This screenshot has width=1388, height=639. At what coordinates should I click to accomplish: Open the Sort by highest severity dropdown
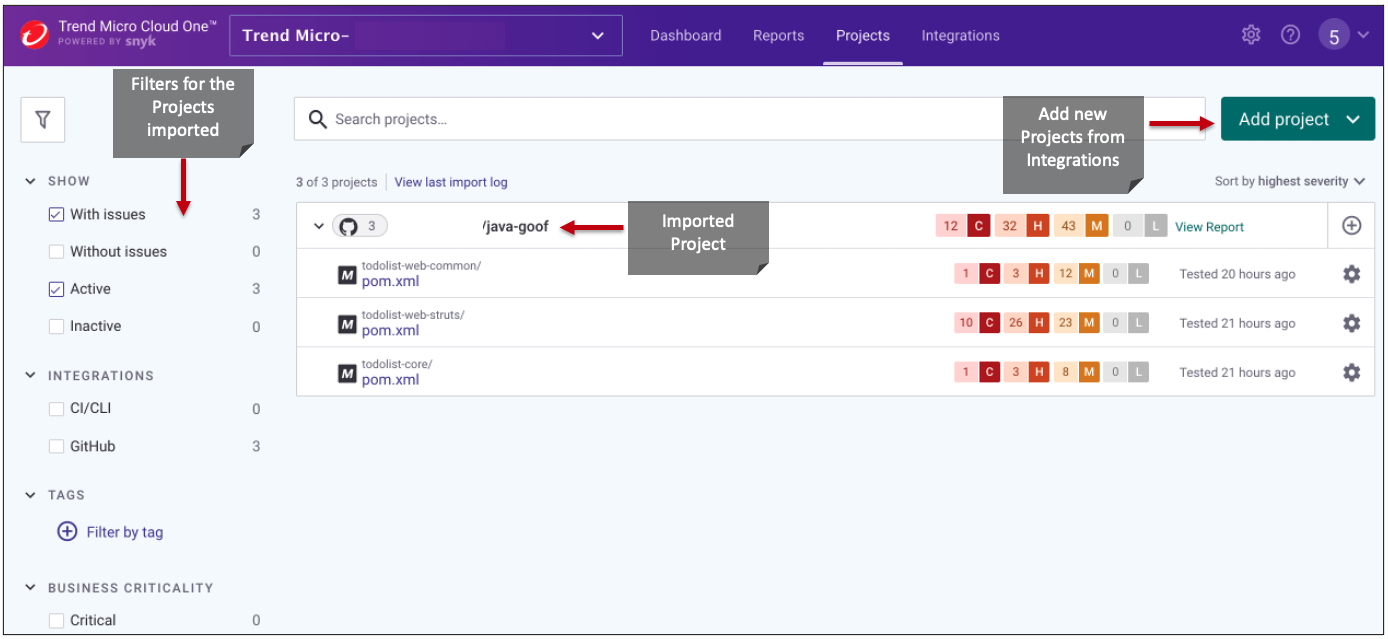click(x=1290, y=181)
